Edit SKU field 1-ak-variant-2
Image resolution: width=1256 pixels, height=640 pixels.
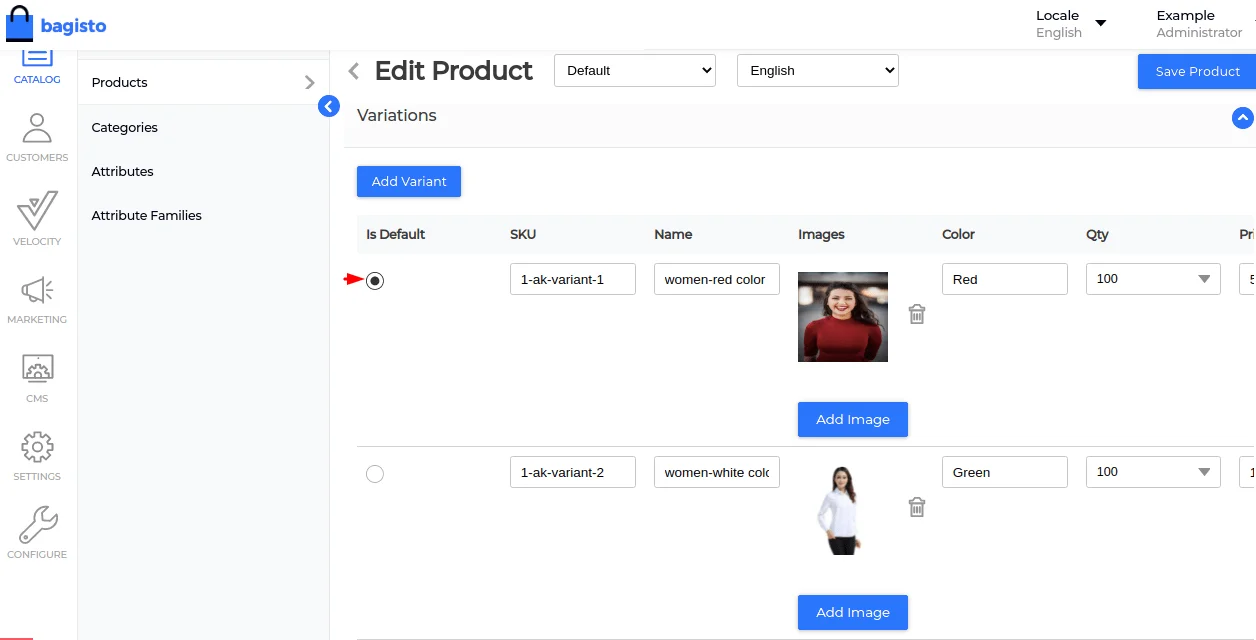tap(573, 472)
